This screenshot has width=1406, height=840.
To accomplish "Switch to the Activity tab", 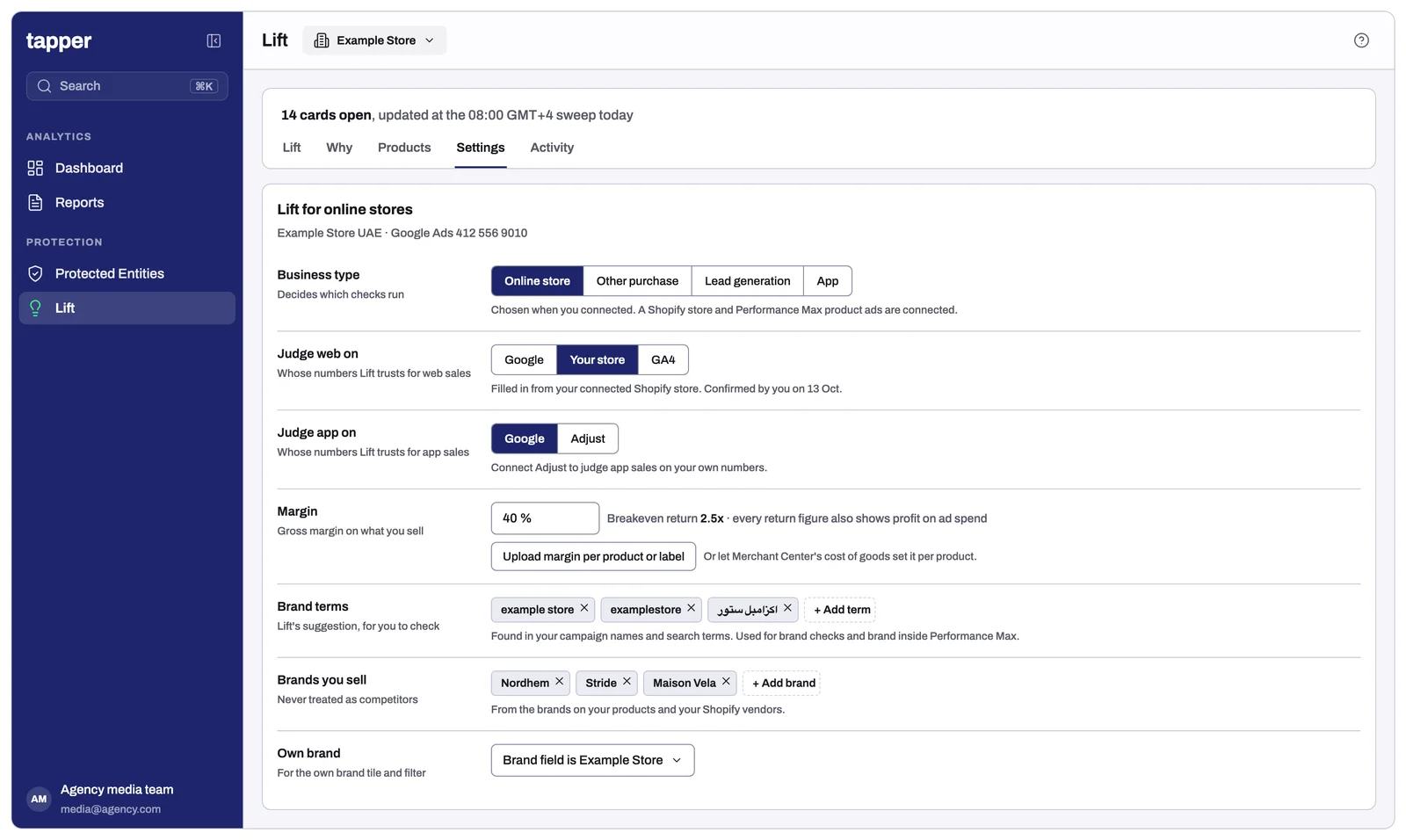I will 552,148.
